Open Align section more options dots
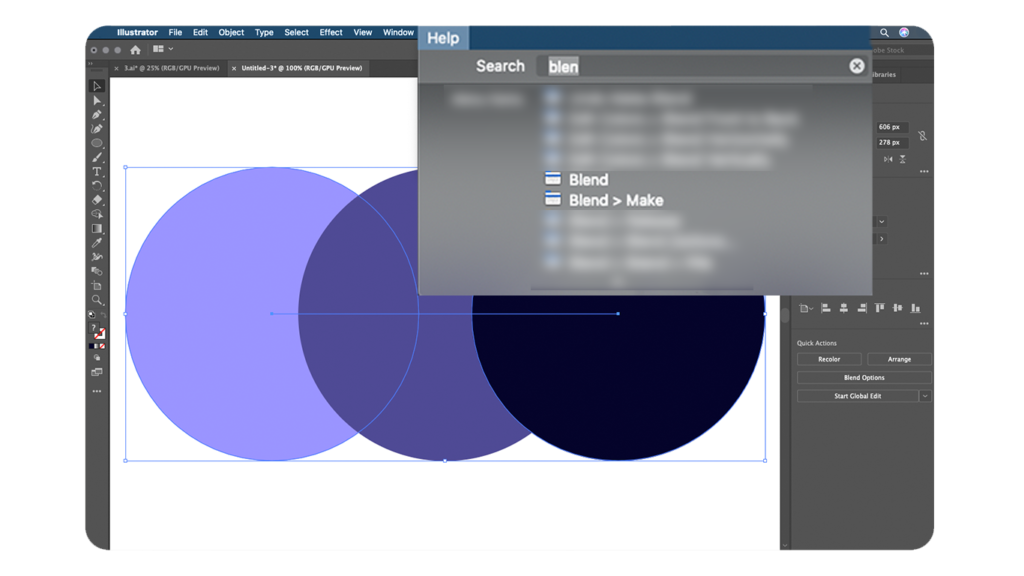The height and width of the screenshot is (576, 1024). point(924,324)
